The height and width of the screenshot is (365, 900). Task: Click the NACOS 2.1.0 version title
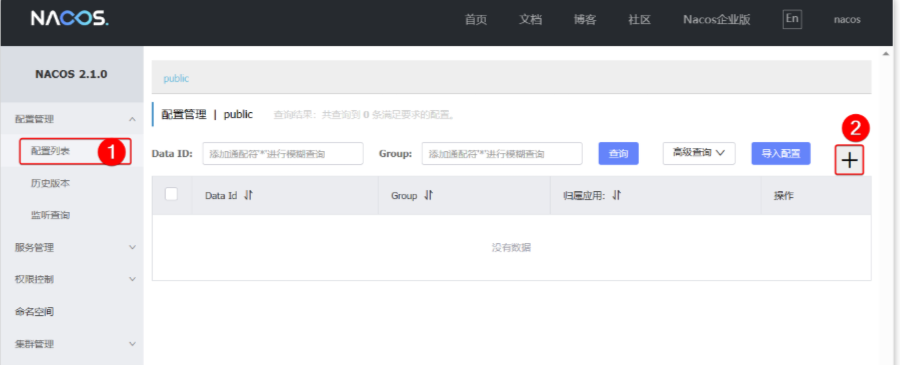pyautogui.click(x=71, y=74)
